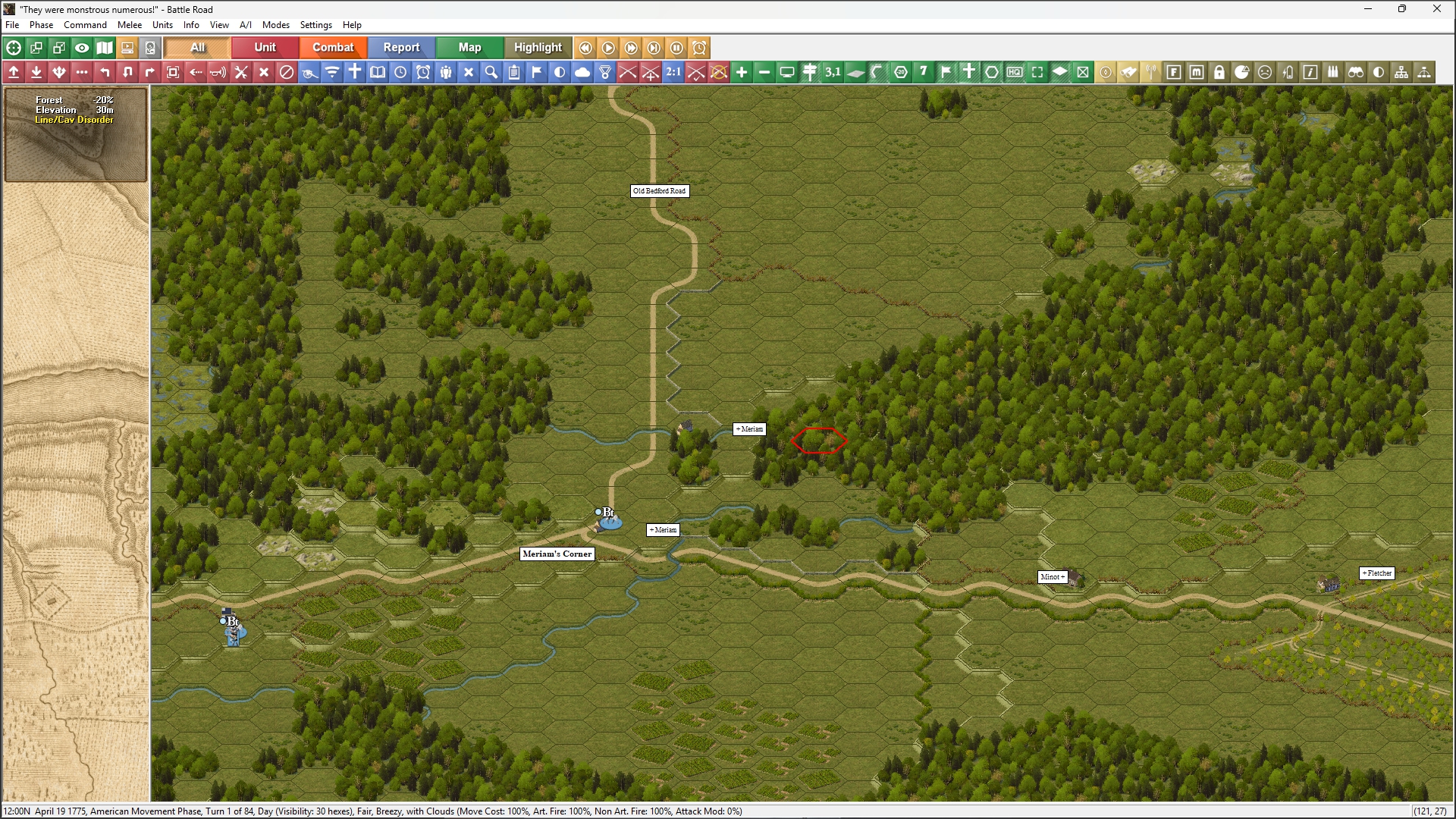The height and width of the screenshot is (819, 1456).
Task: Click the orange alarm clock icon
Action: pyautogui.click(x=699, y=48)
